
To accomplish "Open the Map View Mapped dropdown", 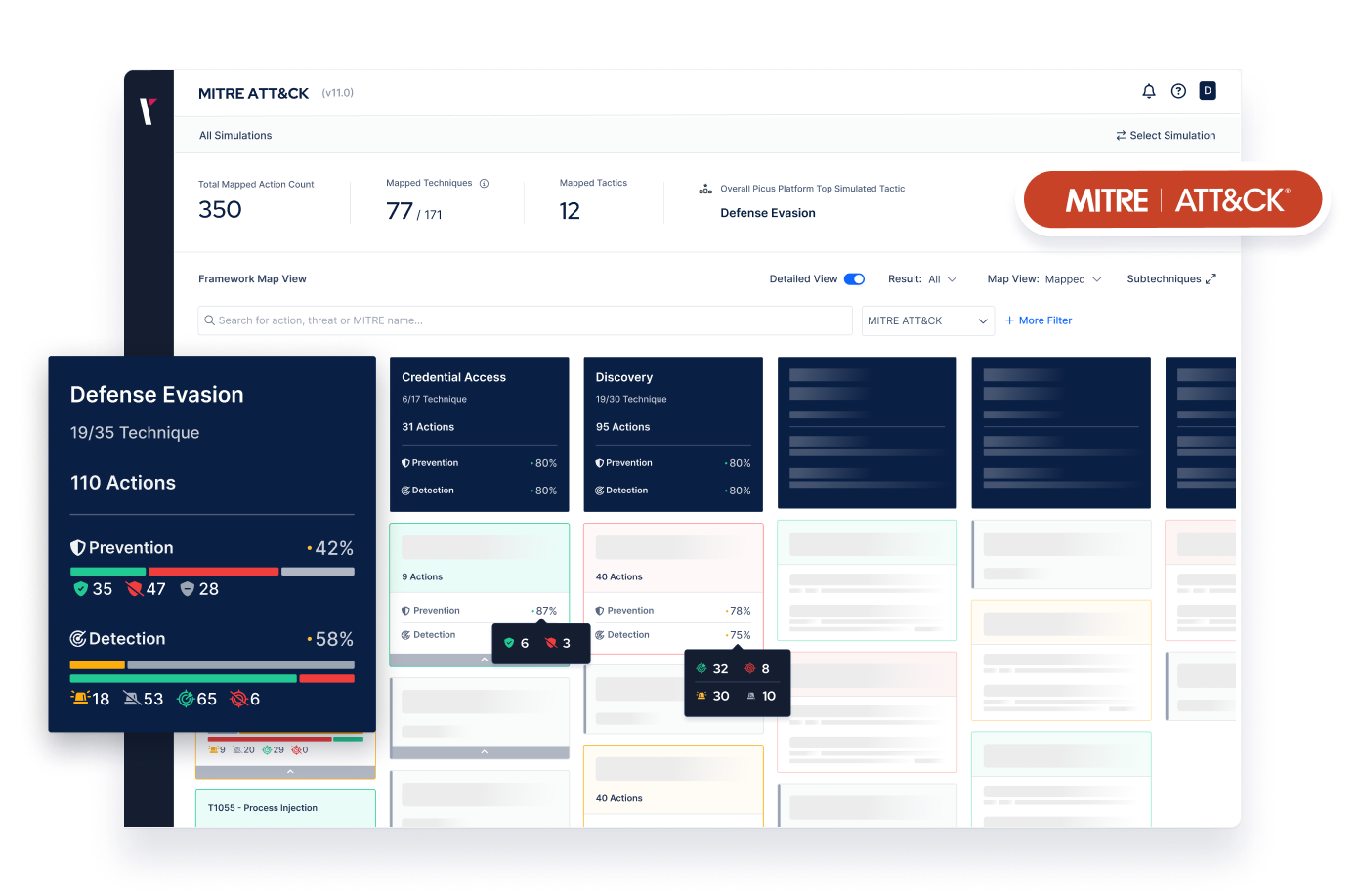I will point(1073,279).
